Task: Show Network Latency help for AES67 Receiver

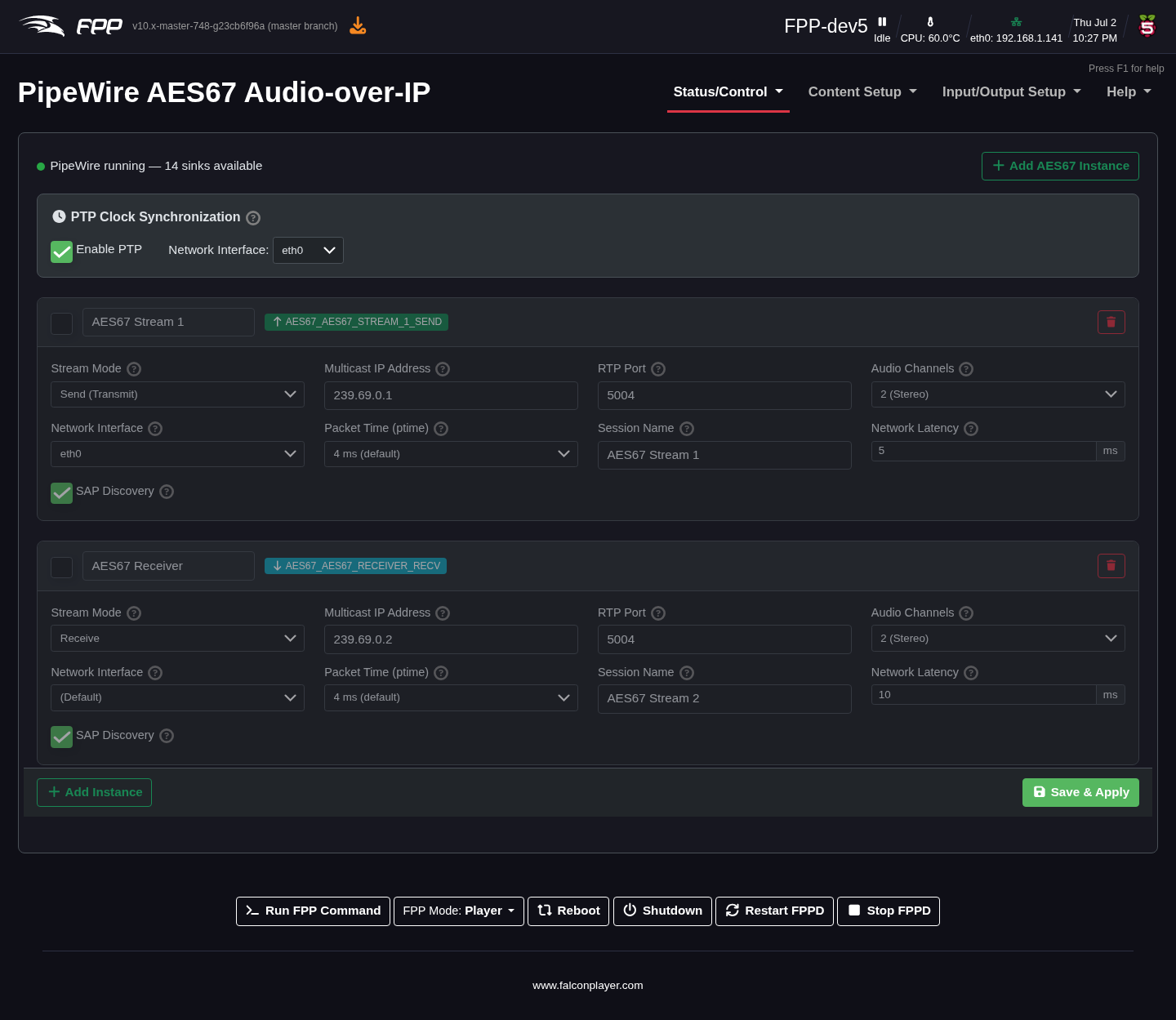Action: coord(971,673)
